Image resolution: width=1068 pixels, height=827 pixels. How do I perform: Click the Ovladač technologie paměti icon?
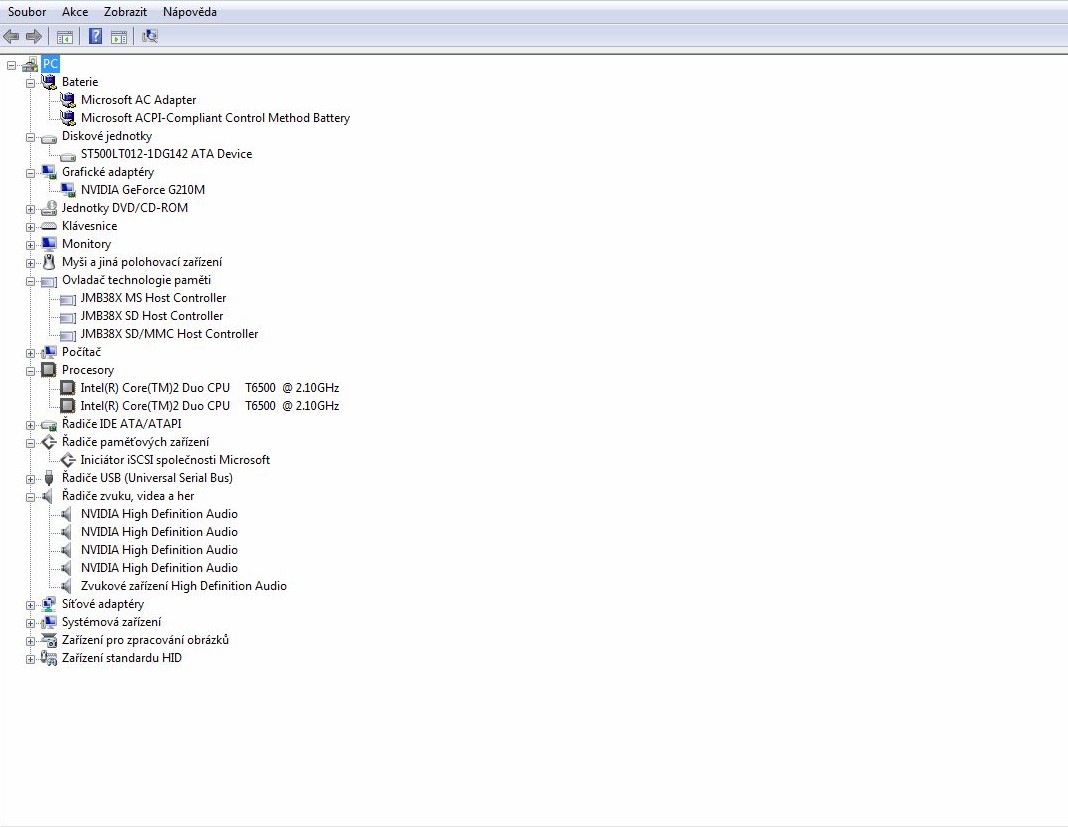coord(48,281)
